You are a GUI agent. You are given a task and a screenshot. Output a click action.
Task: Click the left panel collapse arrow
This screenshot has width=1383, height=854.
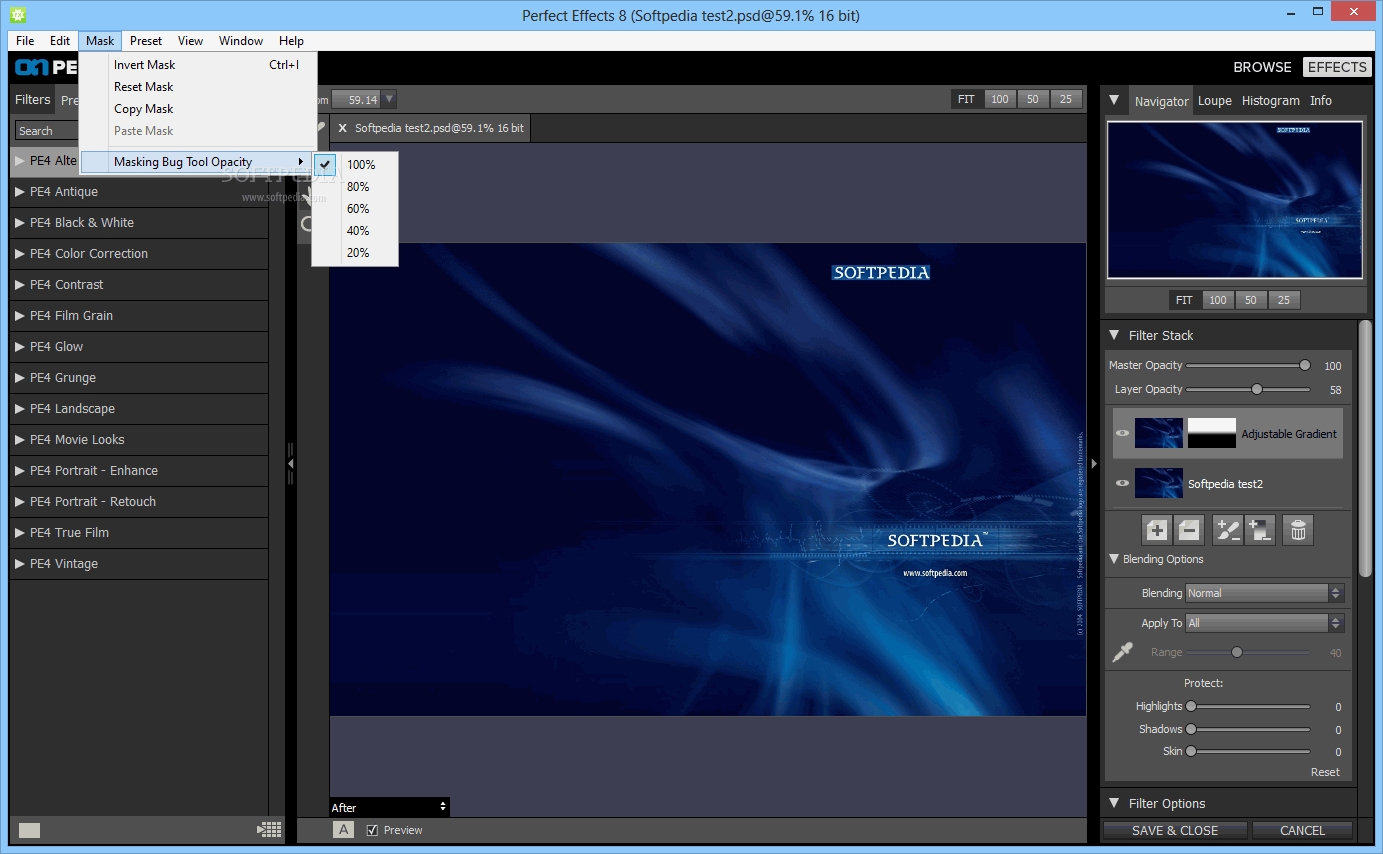290,464
